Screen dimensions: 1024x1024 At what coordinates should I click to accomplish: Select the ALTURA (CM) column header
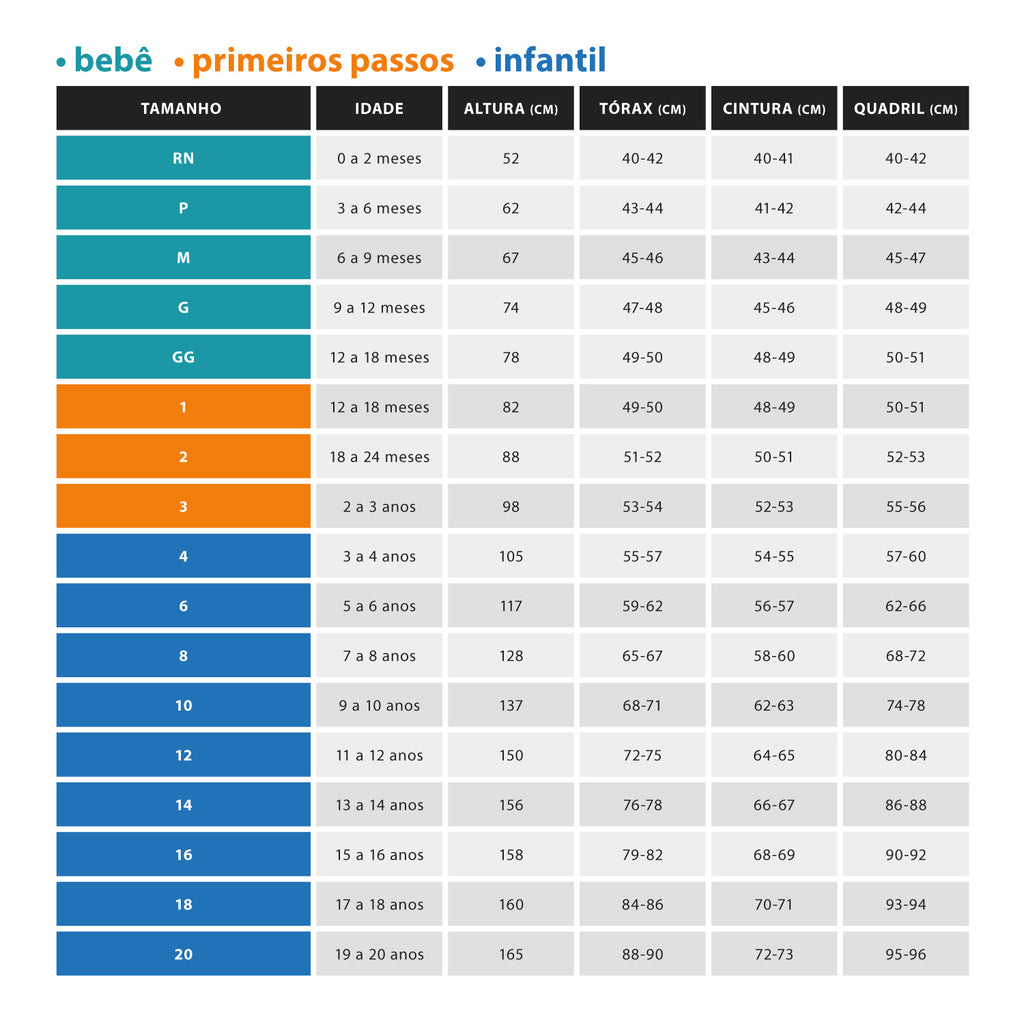coord(510,108)
